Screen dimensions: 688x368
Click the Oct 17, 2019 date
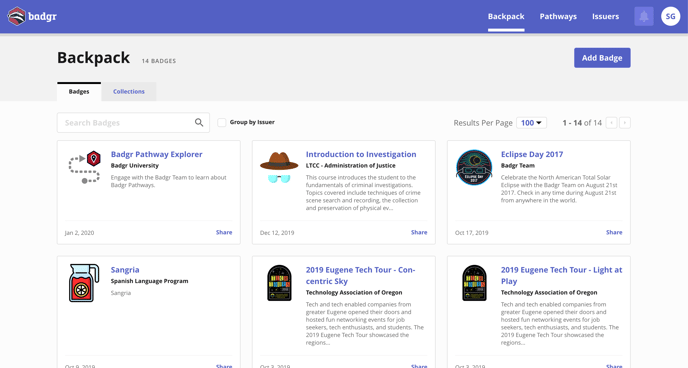[x=472, y=233]
